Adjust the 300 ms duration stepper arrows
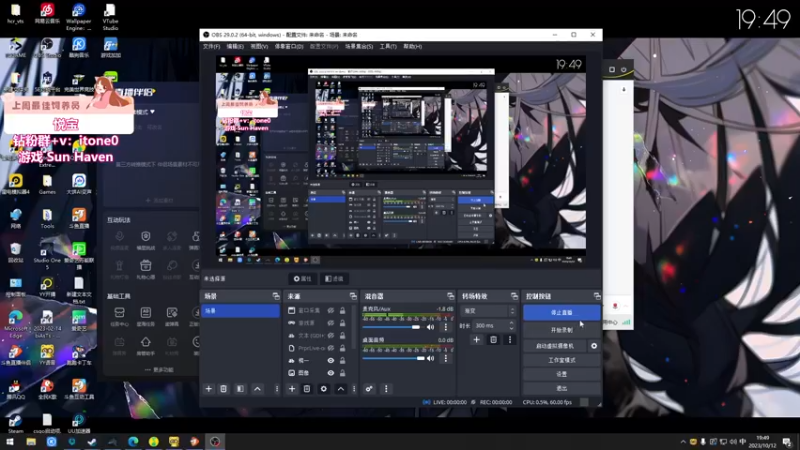 coord(511,326)
